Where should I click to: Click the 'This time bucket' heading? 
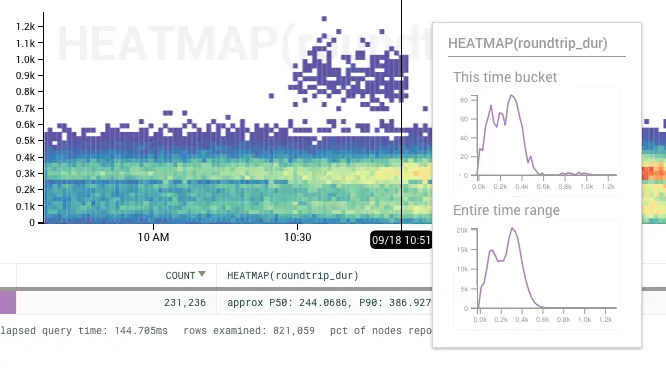click(505, 77)
